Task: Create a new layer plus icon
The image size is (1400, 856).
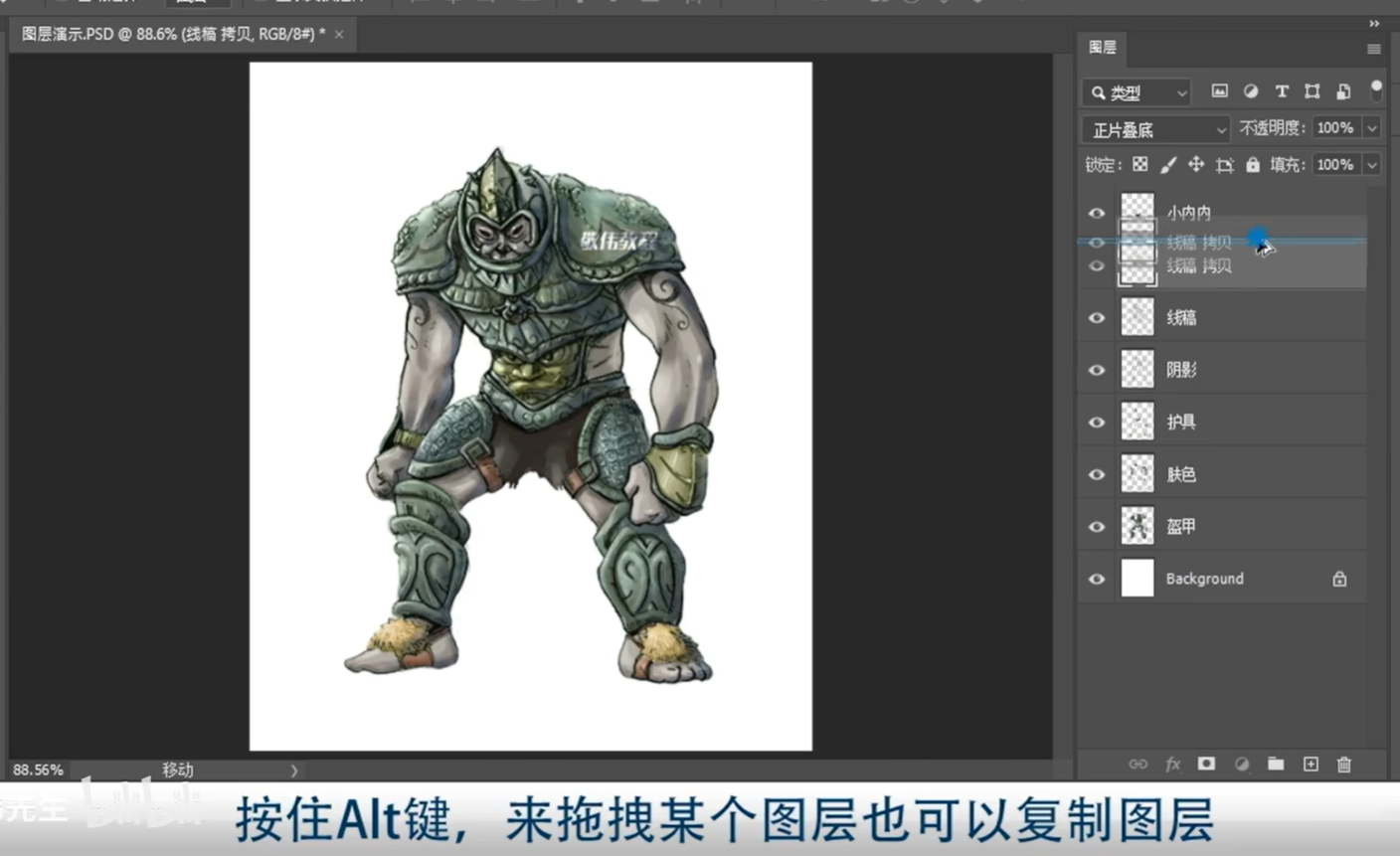Action: [1311, 764]
